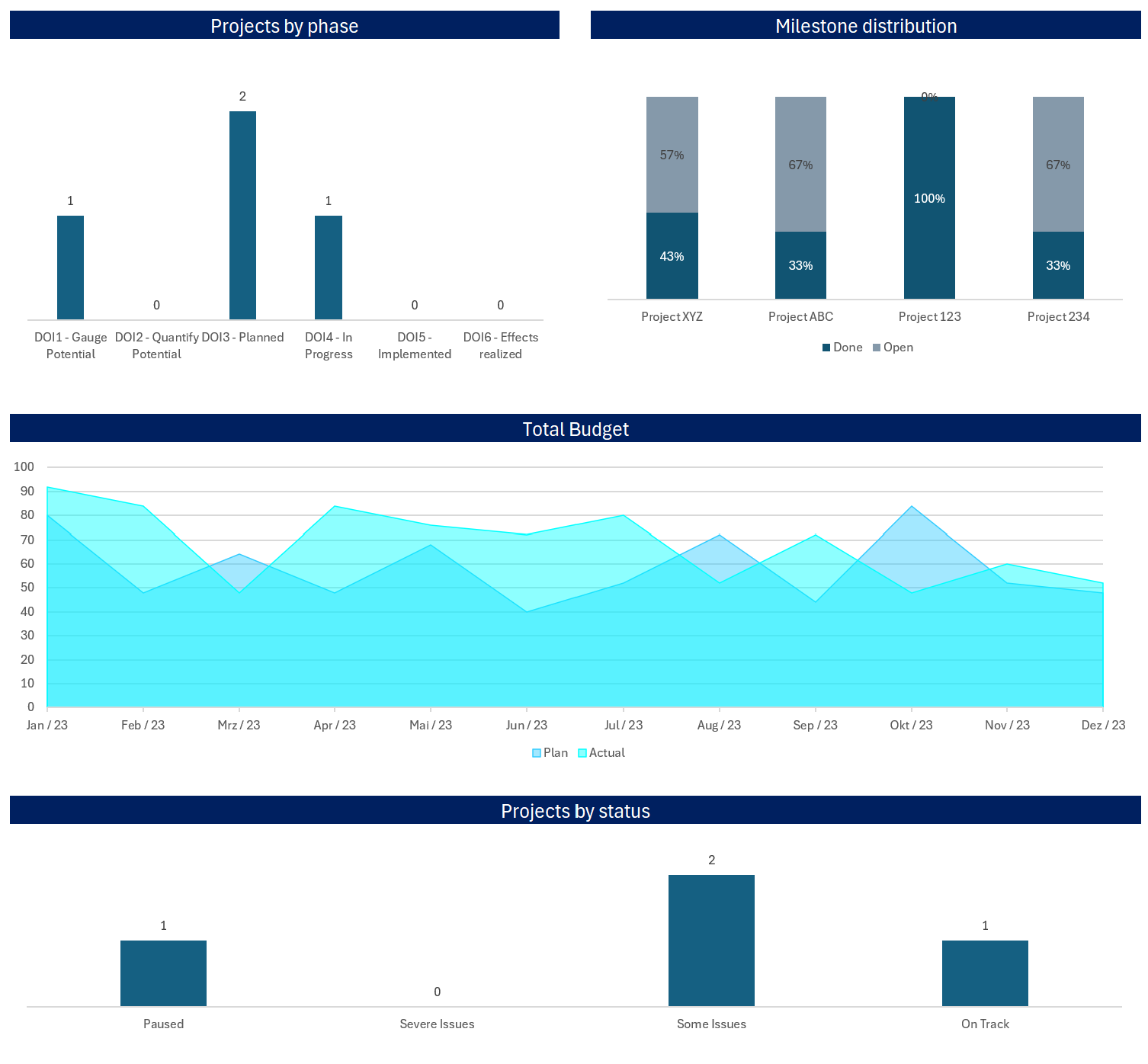Click the Done legend color swatch
Viewport: 1148px width, 1064px height.
click(x=826, y=348)
